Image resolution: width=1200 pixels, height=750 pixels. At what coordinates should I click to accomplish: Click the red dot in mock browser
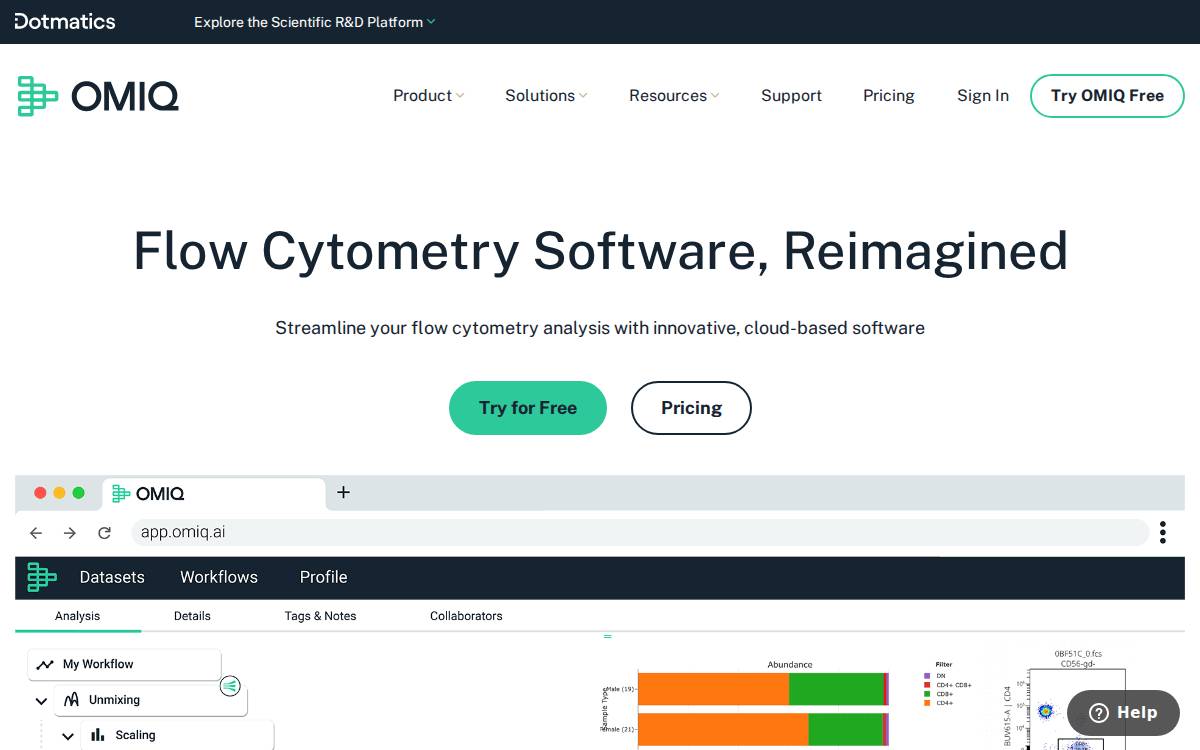click(x=41, y=493)
